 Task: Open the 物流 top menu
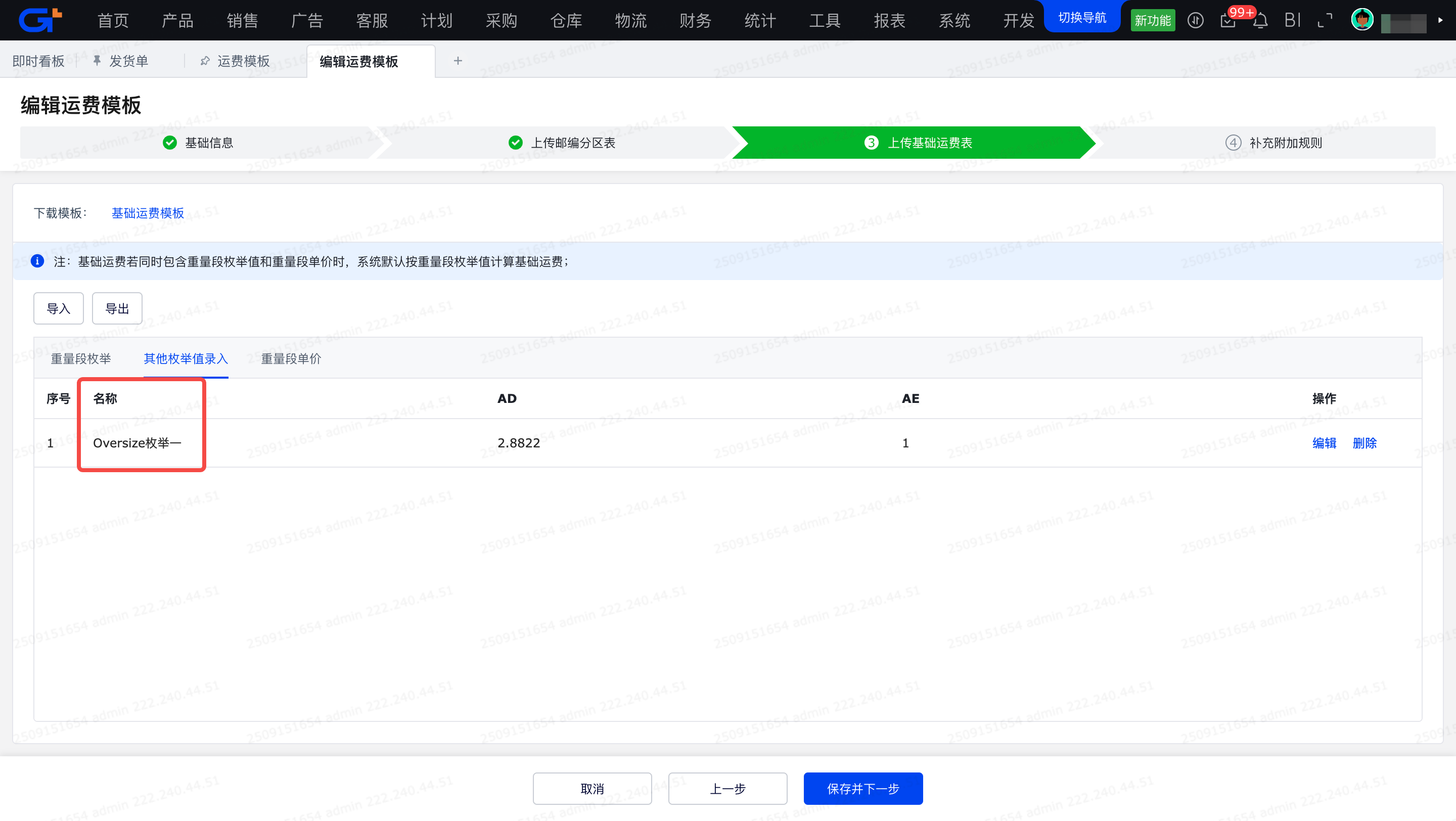pyautogui.click(x=631, y=21)
